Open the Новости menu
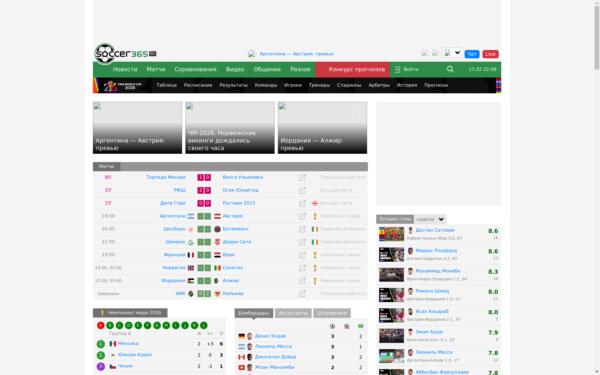This screenshot has width=600, height=375. coord(125,69)
